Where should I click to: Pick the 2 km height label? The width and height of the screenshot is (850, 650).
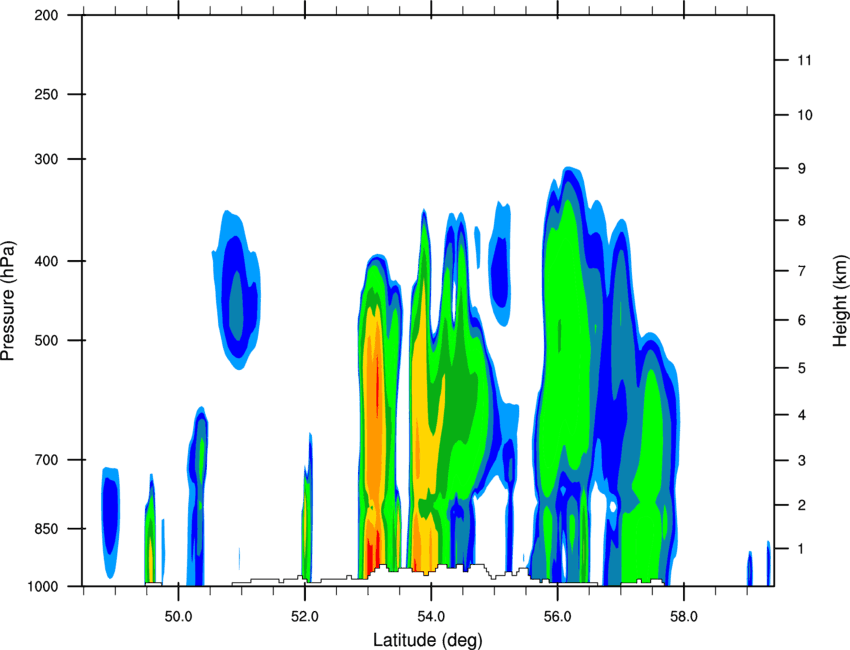pos(802,505)
